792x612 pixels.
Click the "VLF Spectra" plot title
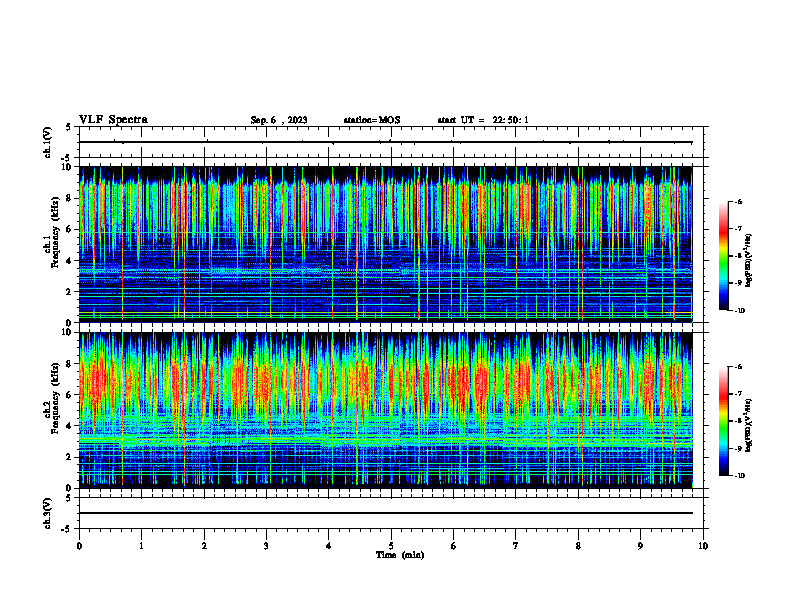click(113, 120)
